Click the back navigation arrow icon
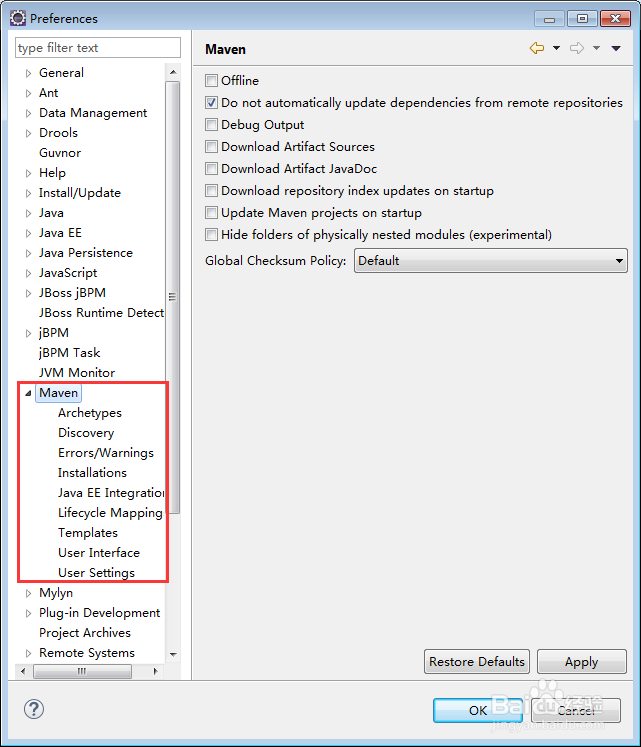Screen dimensions: 641x747 pos(537,48)
